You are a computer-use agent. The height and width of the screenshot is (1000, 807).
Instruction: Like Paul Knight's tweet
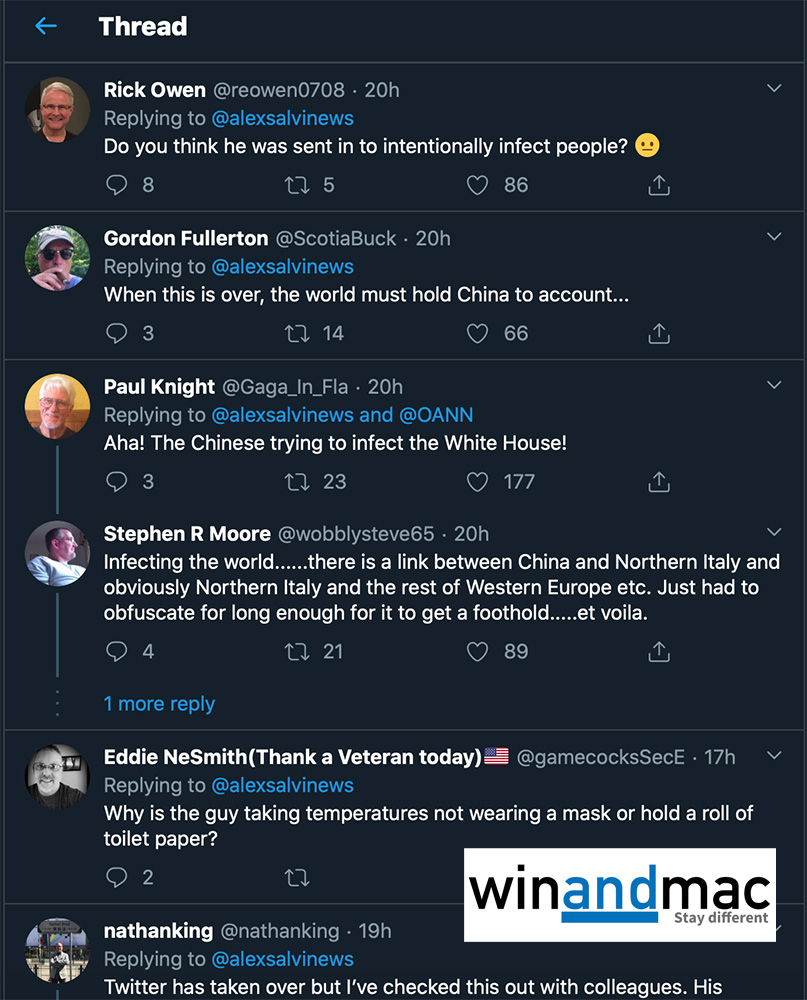[478, 482]
